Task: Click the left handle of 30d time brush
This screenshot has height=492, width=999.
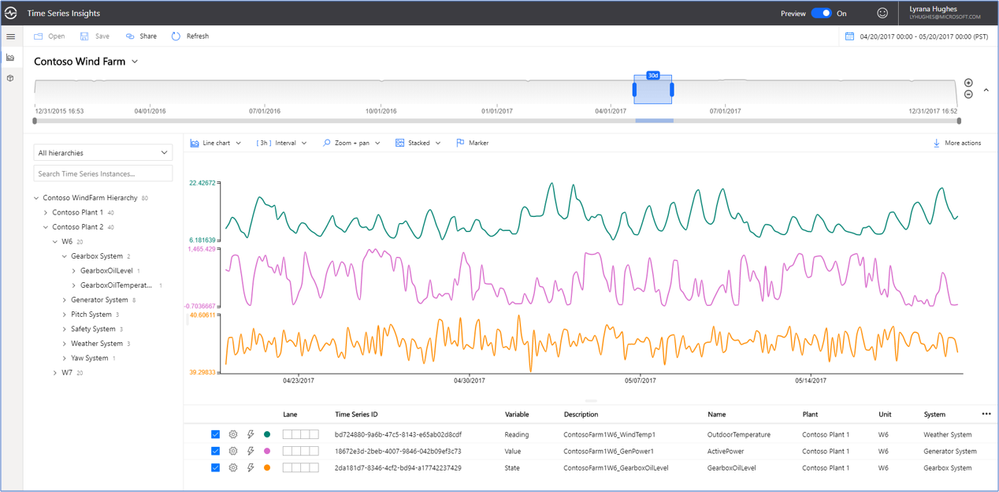Action: click(x=635, y=90)
